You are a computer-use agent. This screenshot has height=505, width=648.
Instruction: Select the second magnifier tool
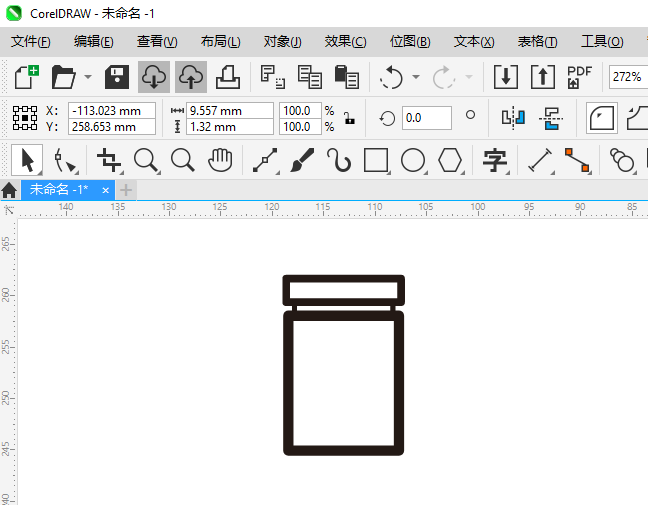point(183,160)
